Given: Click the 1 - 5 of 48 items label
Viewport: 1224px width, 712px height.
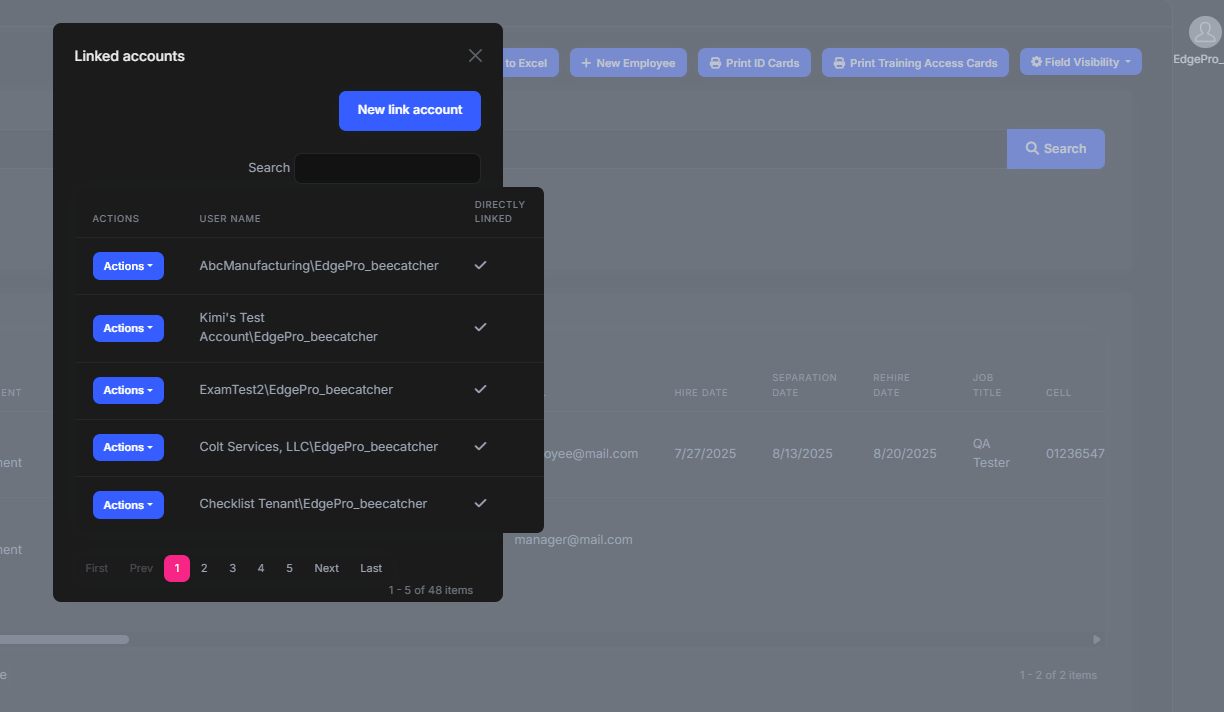Looking at the screenshot, I should click(431, 590).
